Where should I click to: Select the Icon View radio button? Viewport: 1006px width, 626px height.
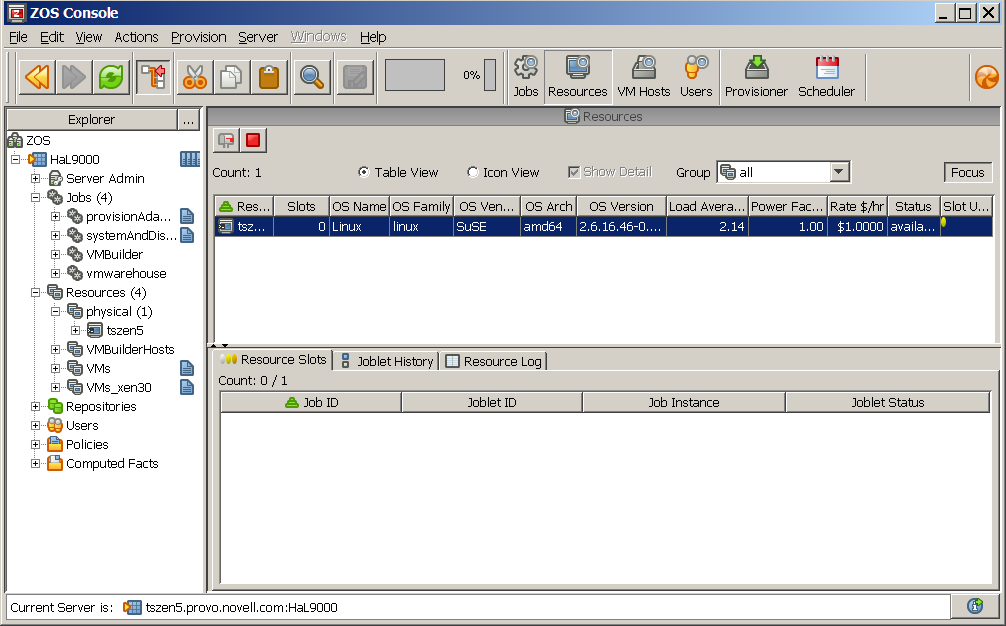tap(473, 172)
